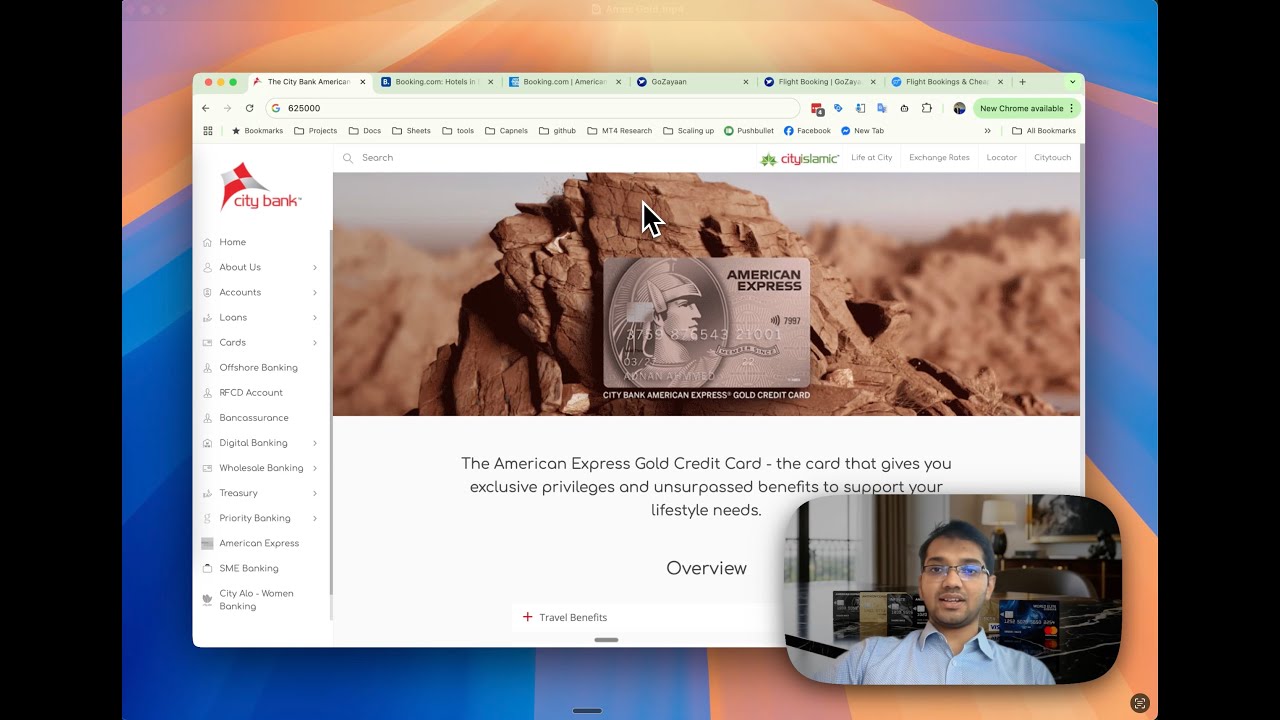Click the Google Translate extension icon
This screenshot has height=720, width=1280.
tap(882, 108)
